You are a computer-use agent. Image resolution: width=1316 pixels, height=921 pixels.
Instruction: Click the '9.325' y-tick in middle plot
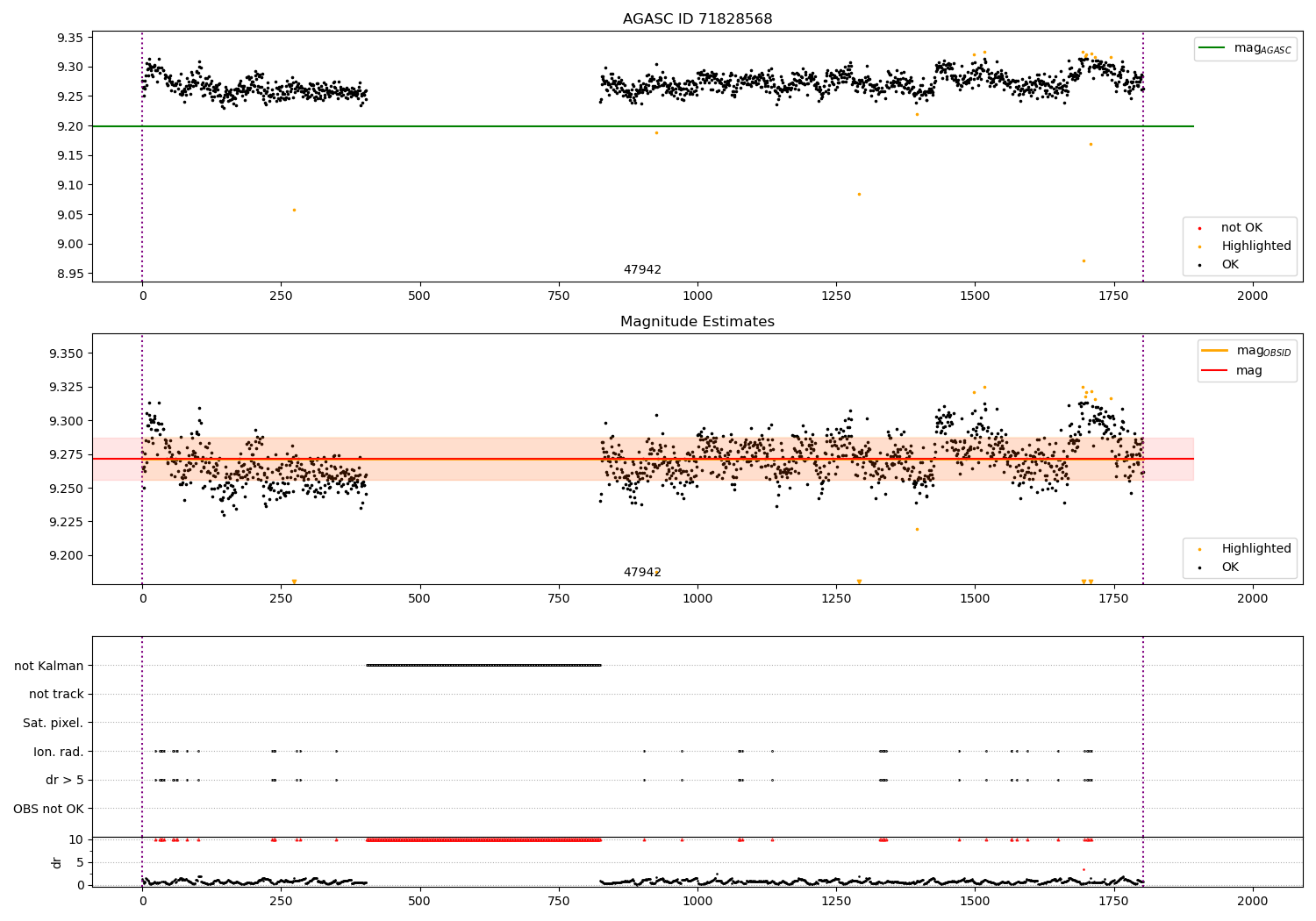[x=67, y=388]
